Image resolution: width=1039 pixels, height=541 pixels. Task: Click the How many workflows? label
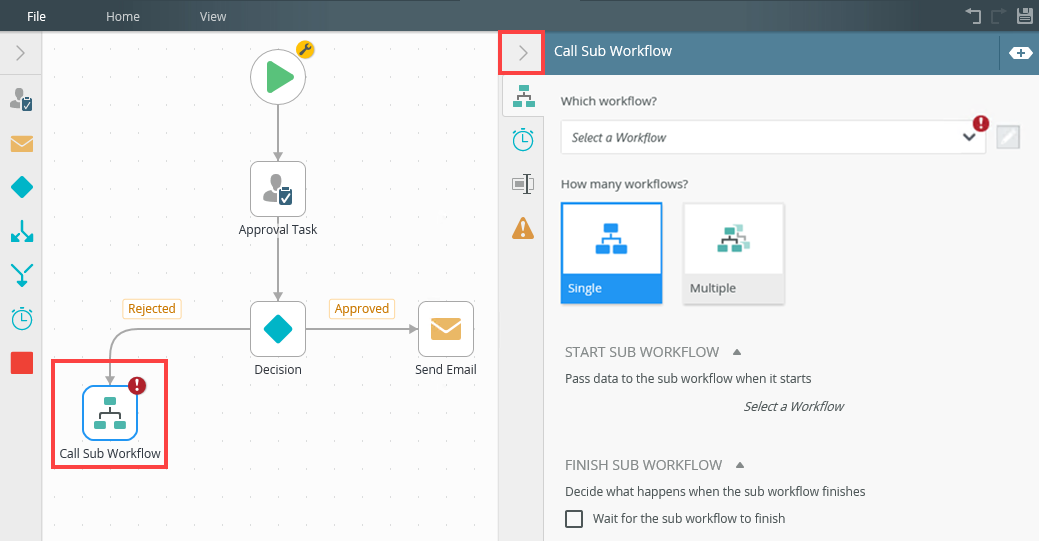[624, 184]
